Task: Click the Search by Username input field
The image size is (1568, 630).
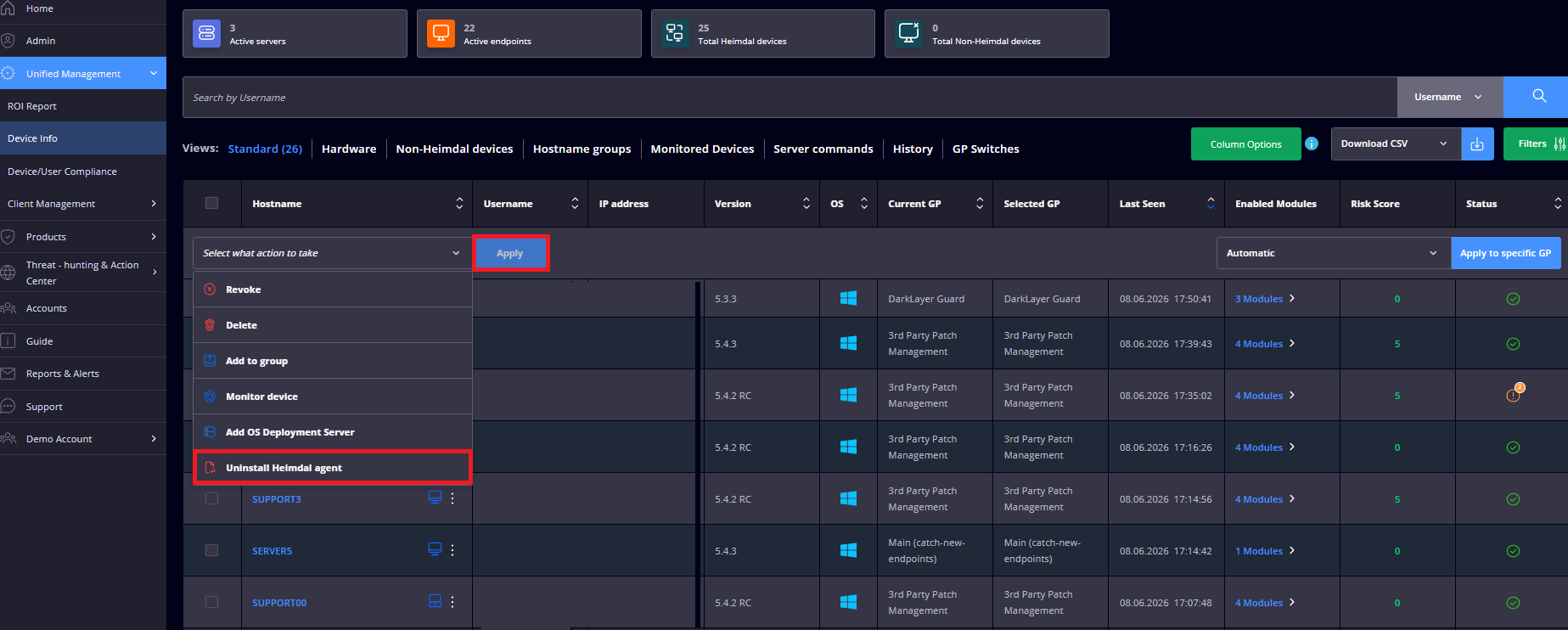Action: click(x=790, y=97)
